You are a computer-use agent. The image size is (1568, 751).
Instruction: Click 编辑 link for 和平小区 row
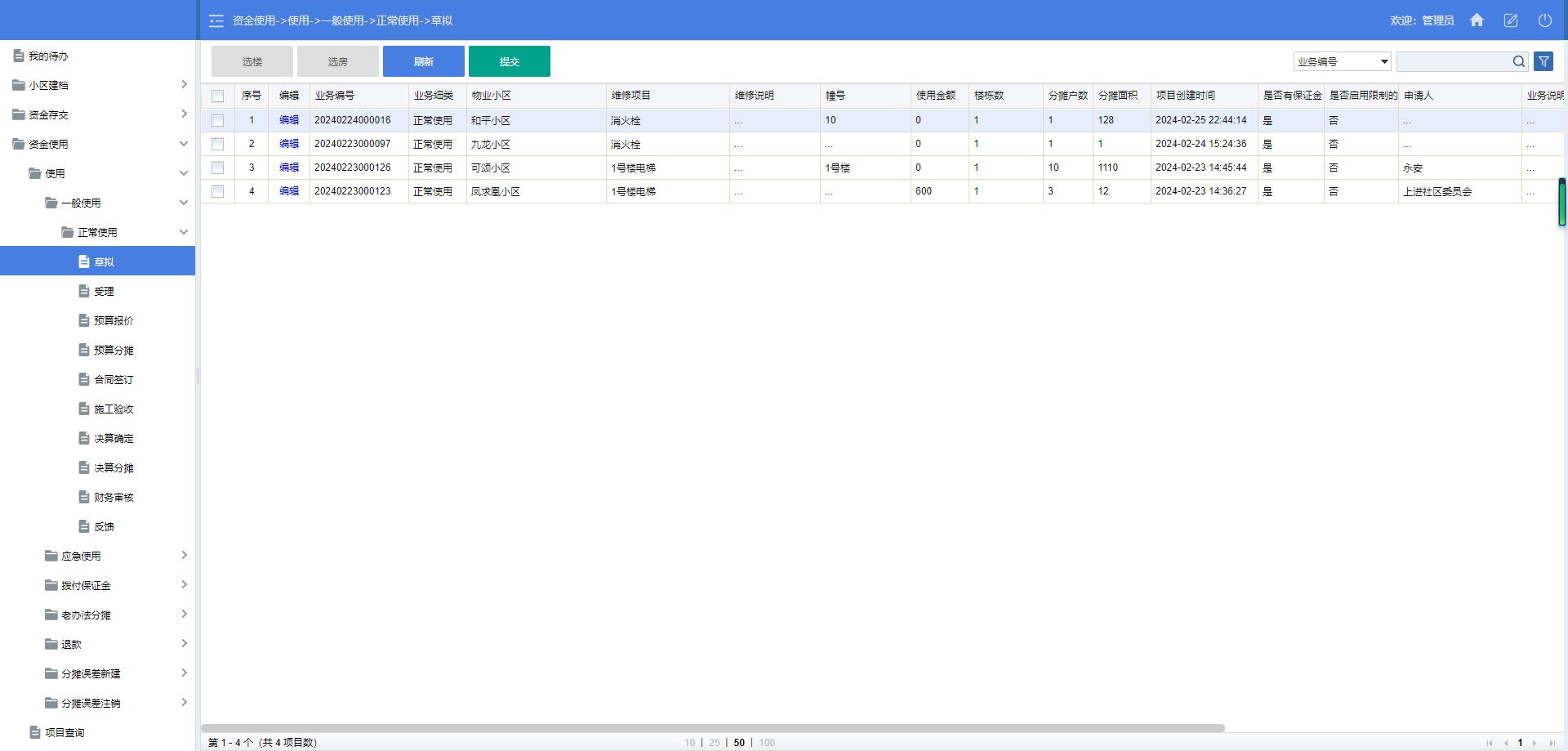[289, 120]
